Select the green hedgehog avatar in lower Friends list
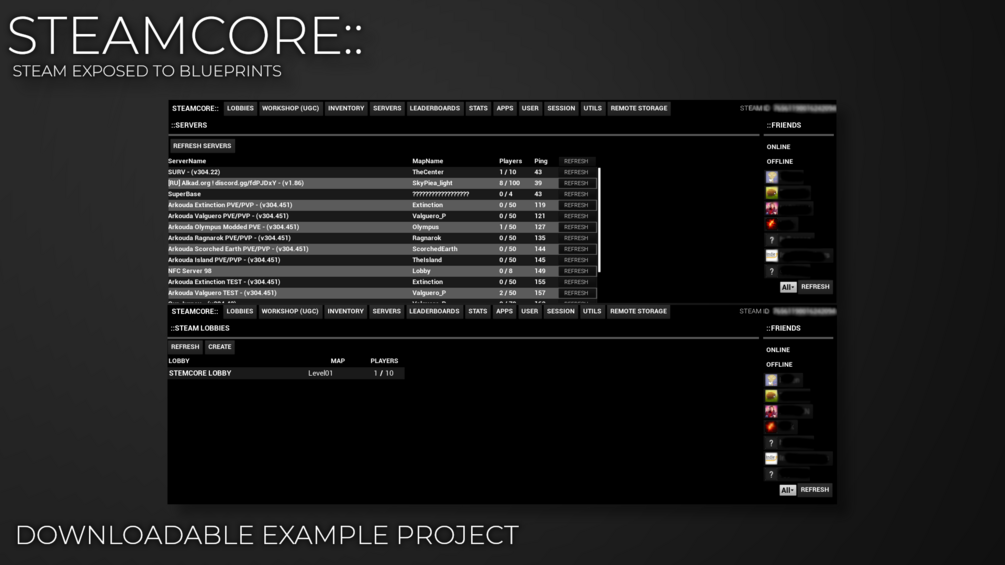The height and width of the screenshot is (565, 1005). point(771,396)
